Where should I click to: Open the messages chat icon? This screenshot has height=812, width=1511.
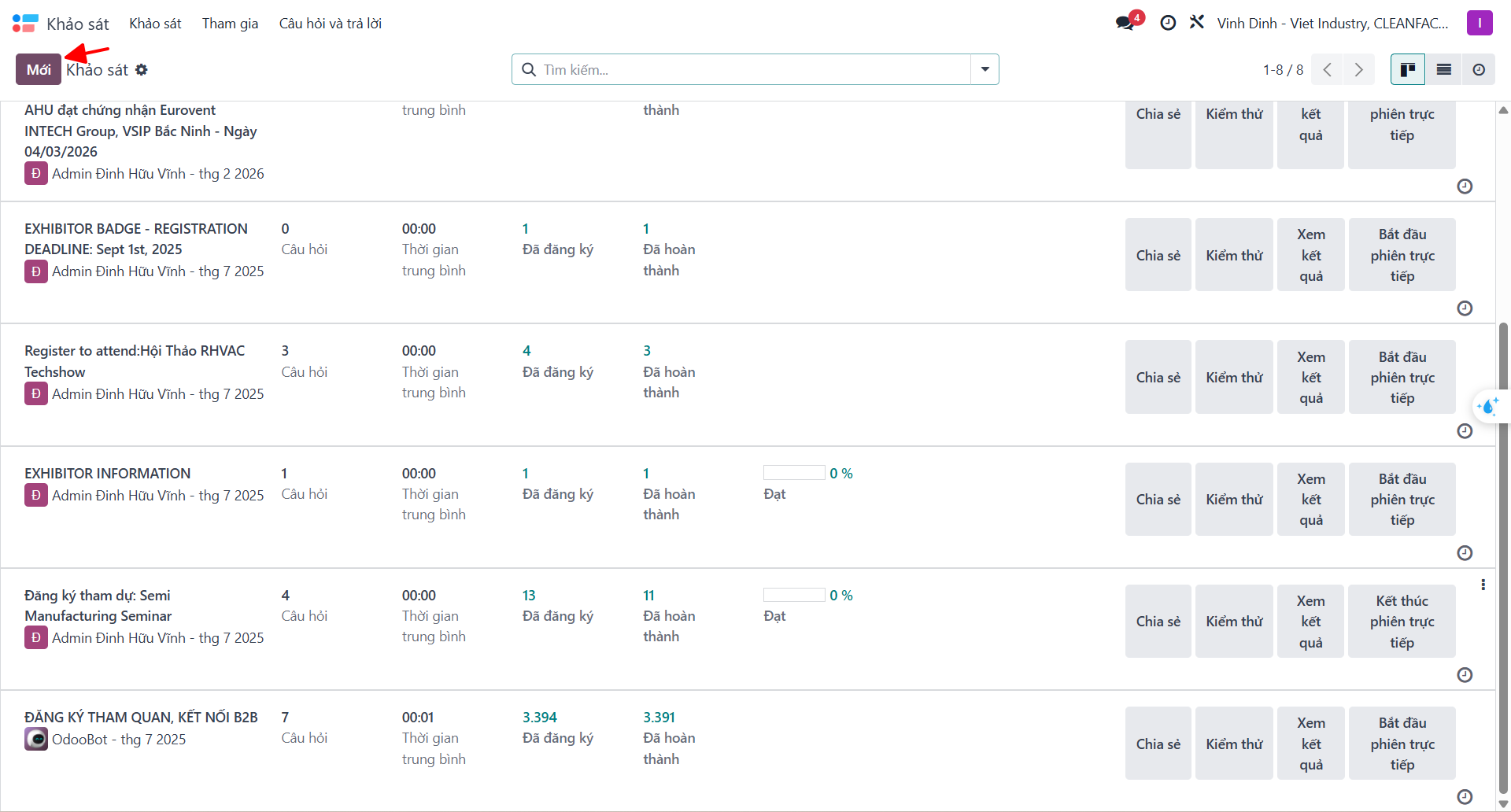(x=1125, y=23)
